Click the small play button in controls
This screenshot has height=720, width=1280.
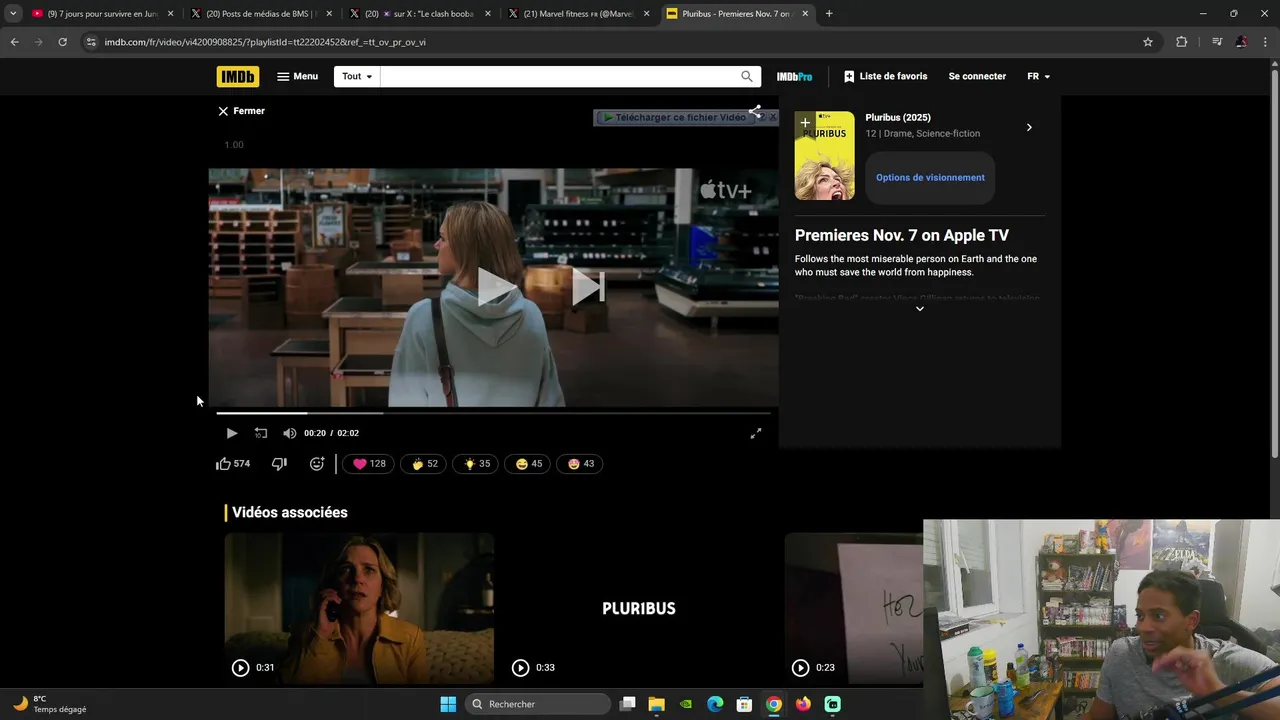pos(231,433)
